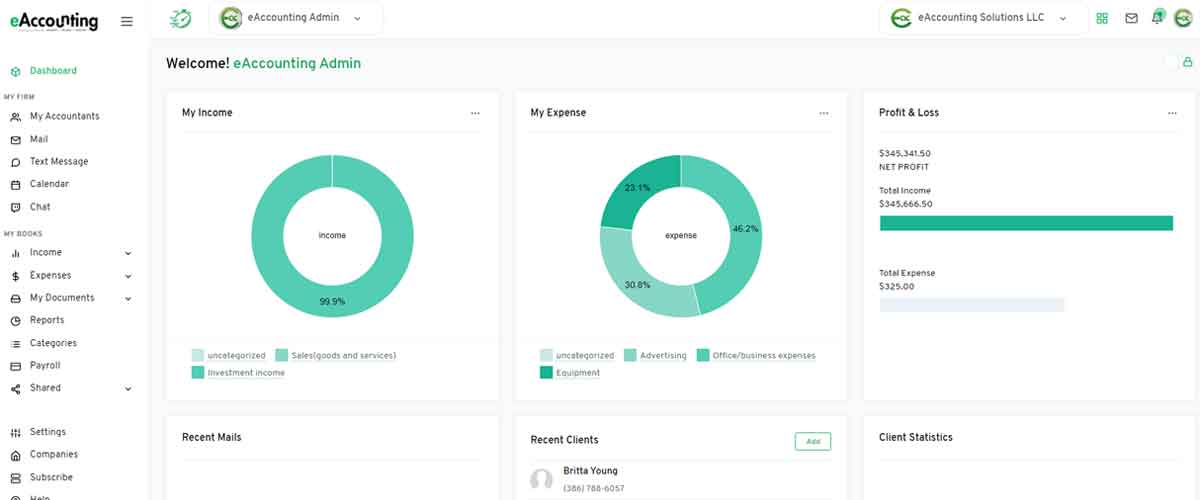Open the profile avatar at top right
The width and height of the screenshot is (1200, 500).
pos(1183,18)
